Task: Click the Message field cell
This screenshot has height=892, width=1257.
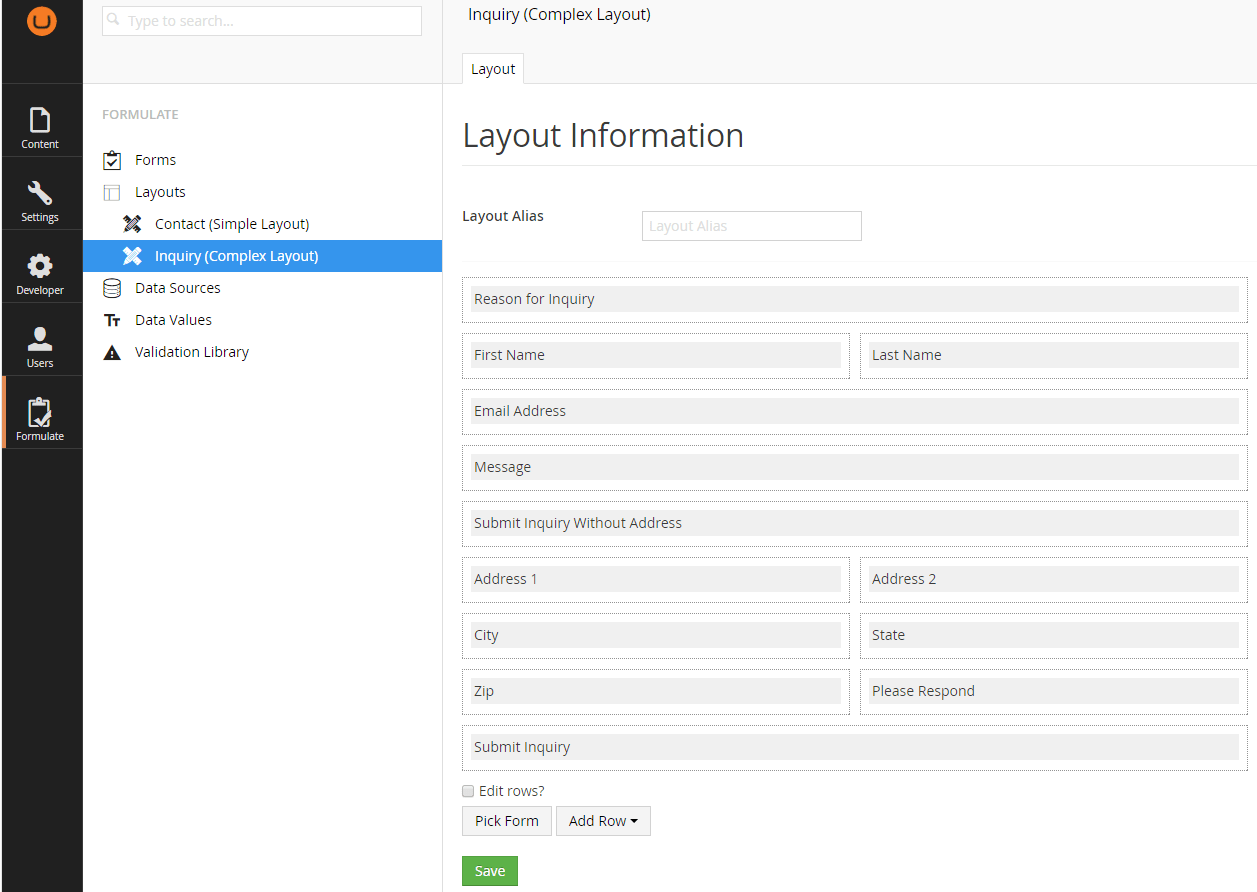Action: click(855, 467)
